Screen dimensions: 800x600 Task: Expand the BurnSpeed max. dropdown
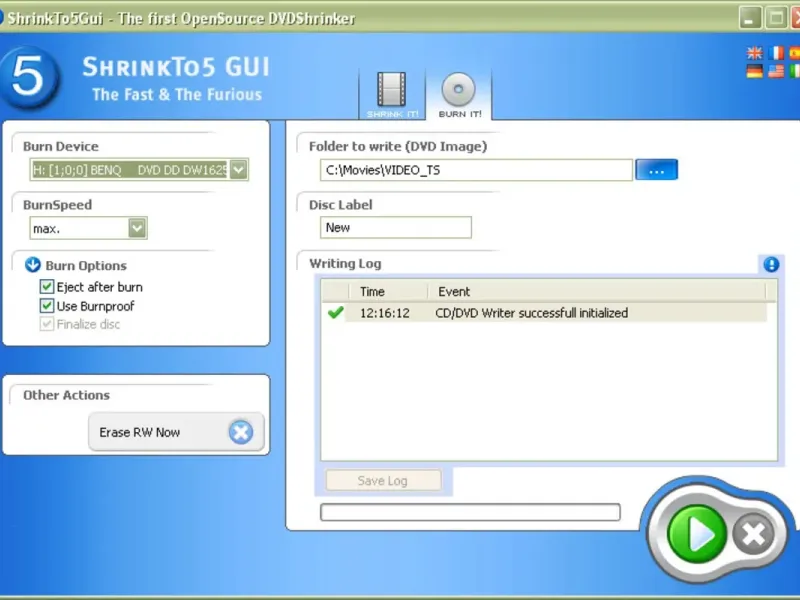[x=137, y=228]
